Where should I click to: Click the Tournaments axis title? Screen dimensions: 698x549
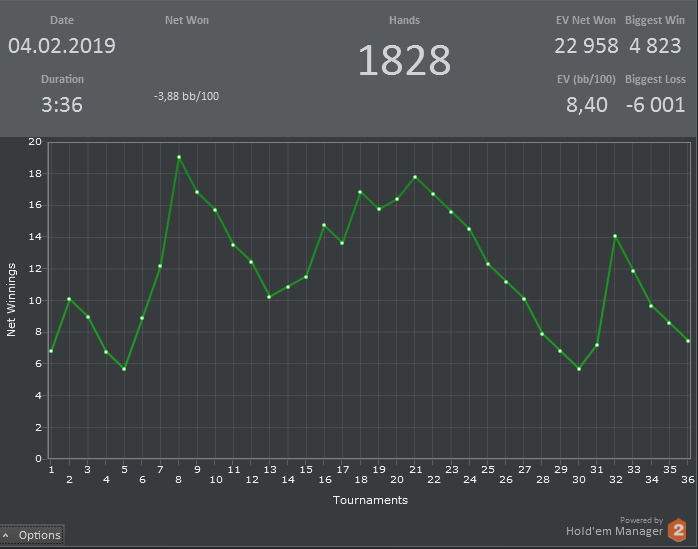point(370,500)
